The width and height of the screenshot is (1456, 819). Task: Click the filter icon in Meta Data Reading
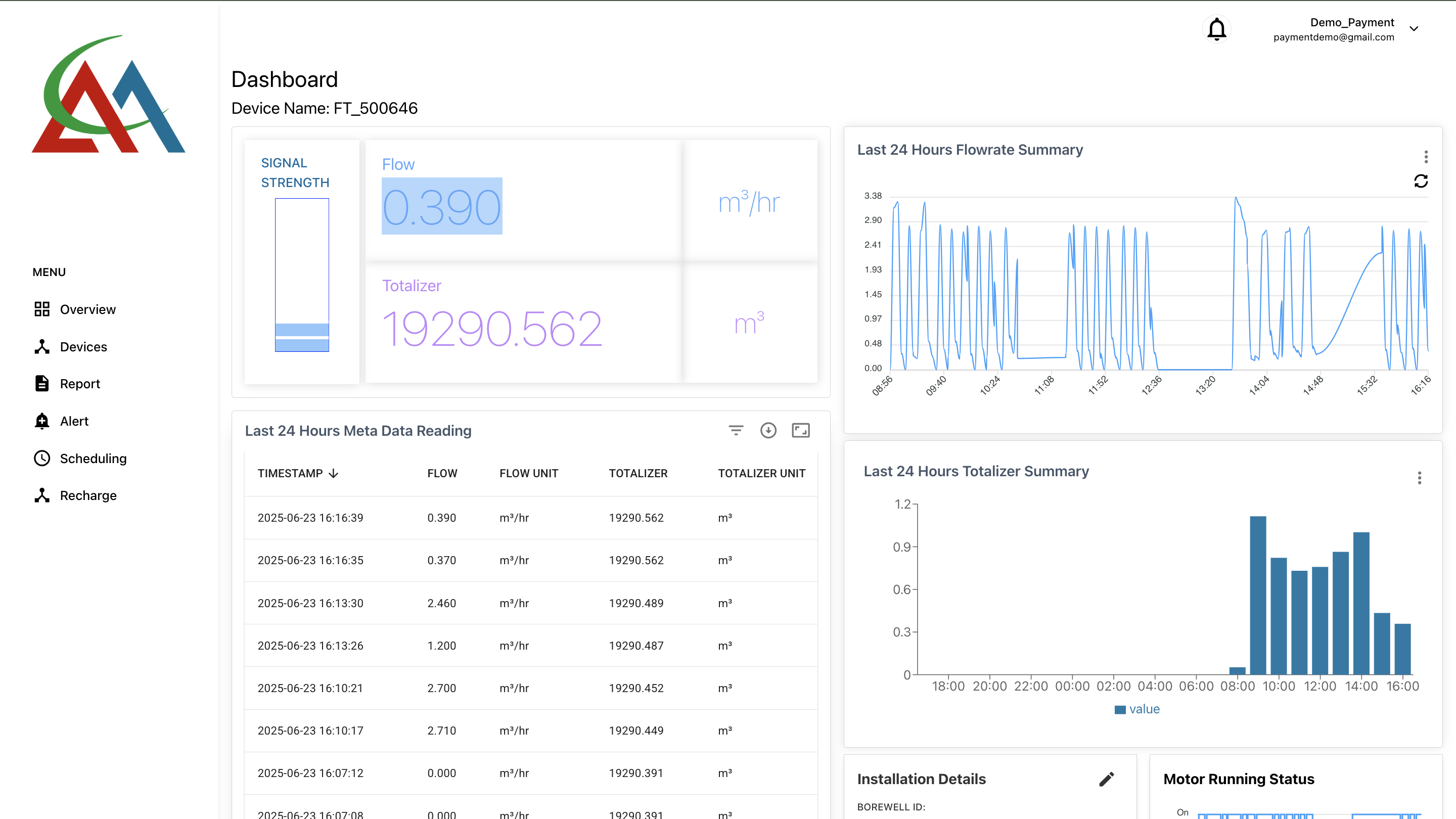[736, 431]
